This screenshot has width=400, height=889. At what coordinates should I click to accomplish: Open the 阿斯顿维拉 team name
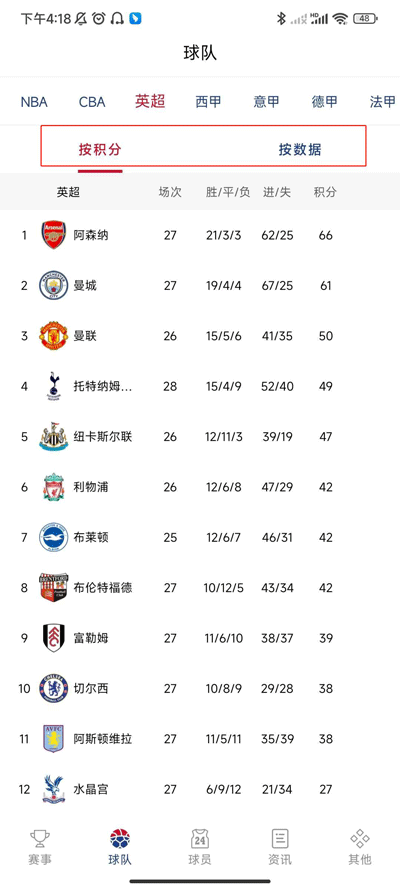(x=103, y=739)
